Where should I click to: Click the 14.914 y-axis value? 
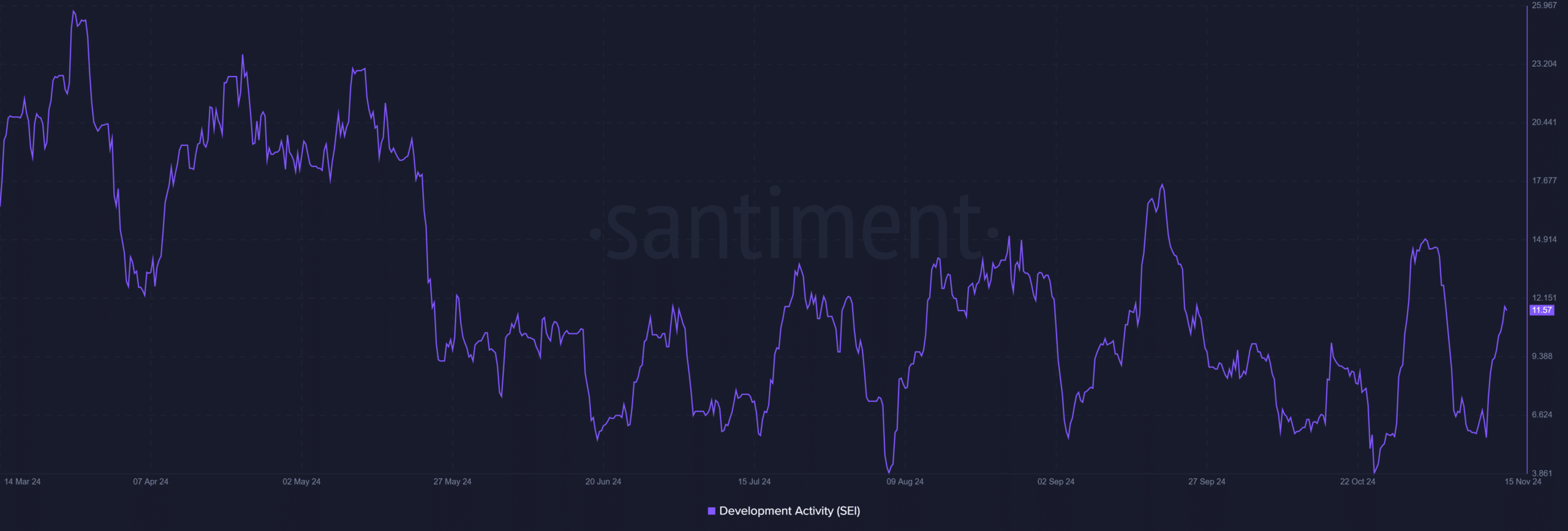1544,239
